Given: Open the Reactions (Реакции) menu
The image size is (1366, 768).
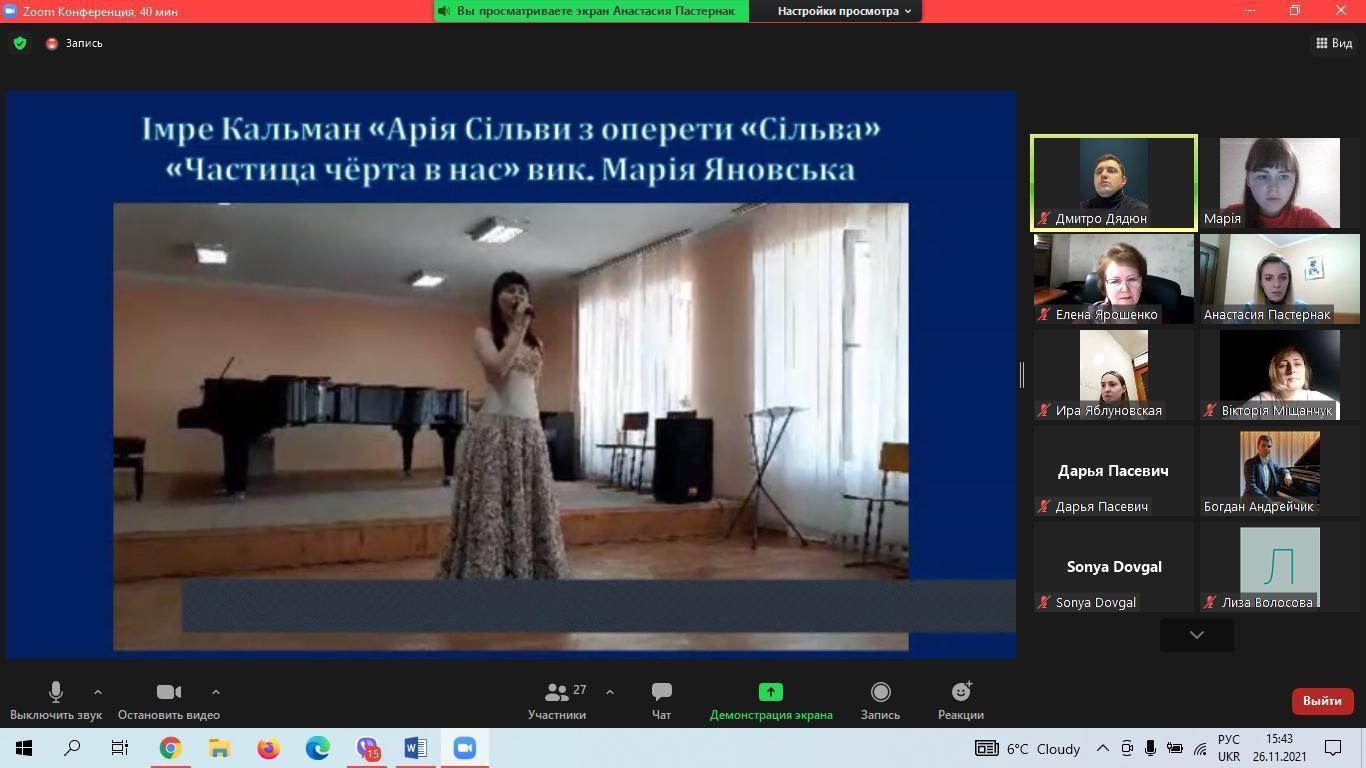Looking at the screenshot, I should tap(961, 693).
